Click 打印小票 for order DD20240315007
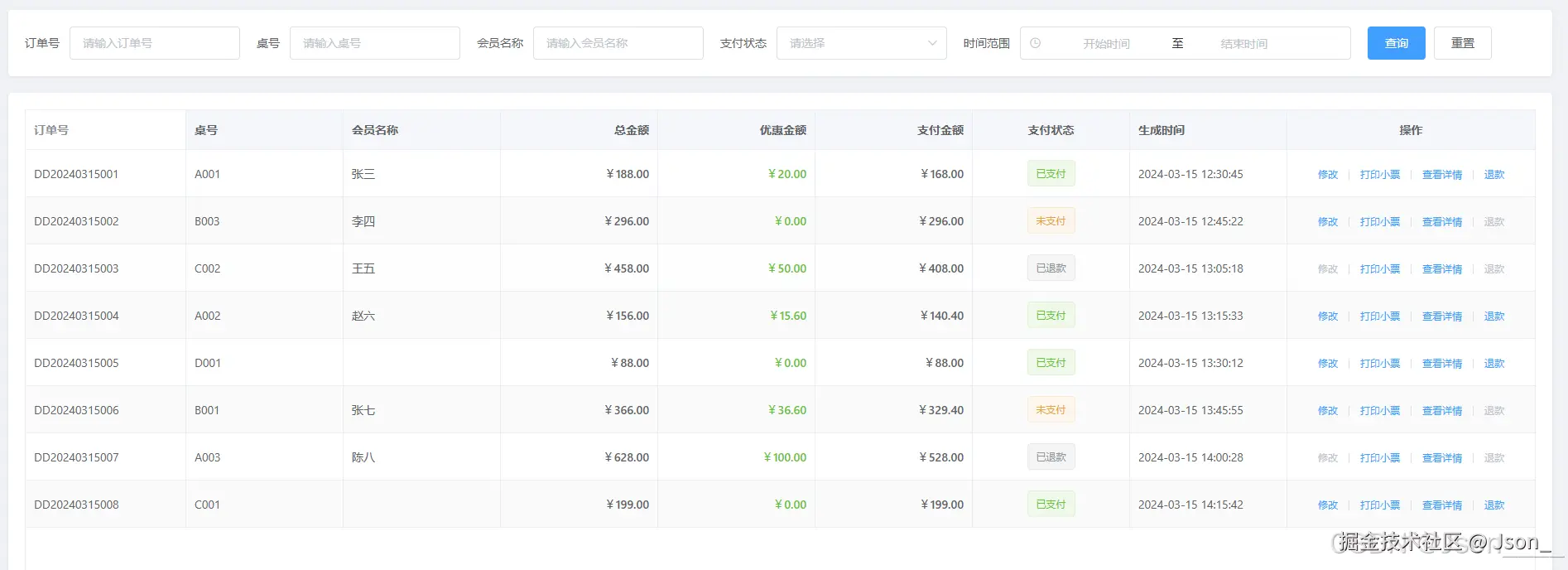Screen dimensions: 1568x570 coord(1380,458)
